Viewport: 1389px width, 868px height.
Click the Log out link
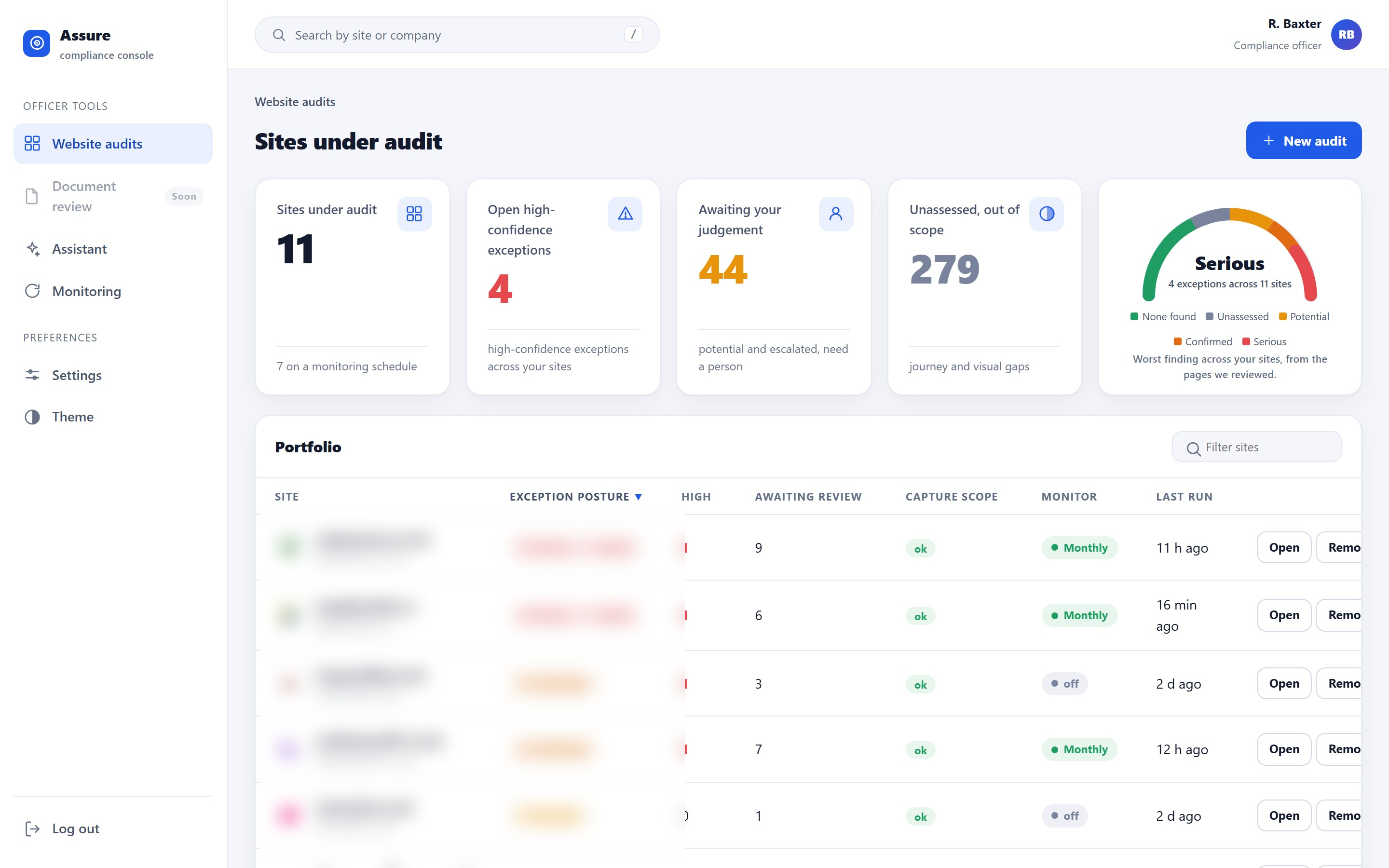[x=113, y=828]
